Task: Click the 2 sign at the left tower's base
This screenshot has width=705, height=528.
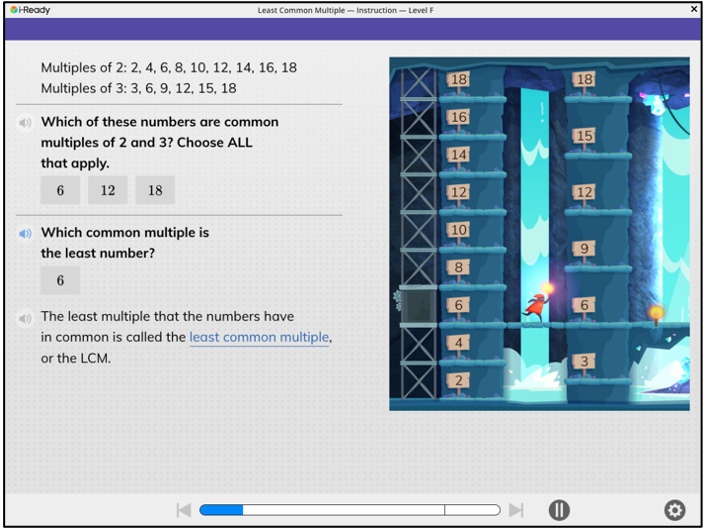Action: click(x=458, y=380)
